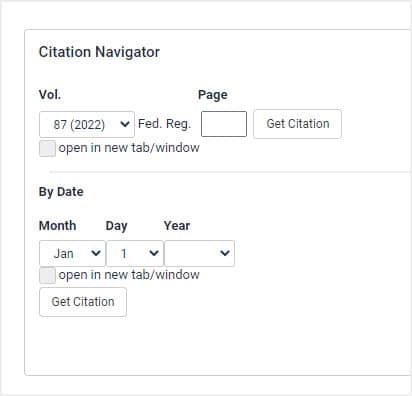The image size is (412, 396).
Task: Click the Fed. Reg. text label
Action: coord(164,124)
